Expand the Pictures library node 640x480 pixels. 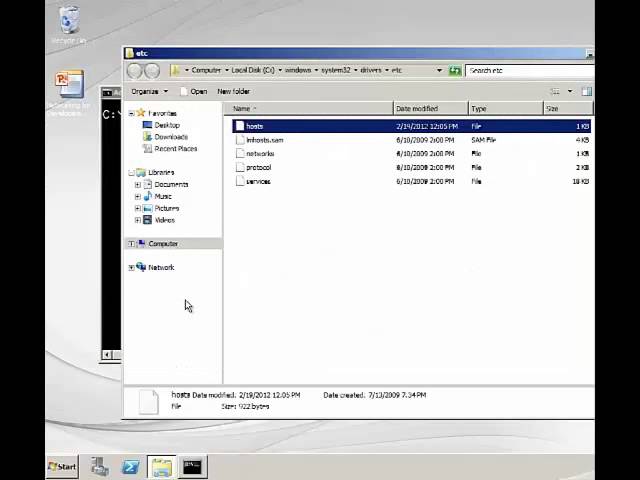[138, 209]
